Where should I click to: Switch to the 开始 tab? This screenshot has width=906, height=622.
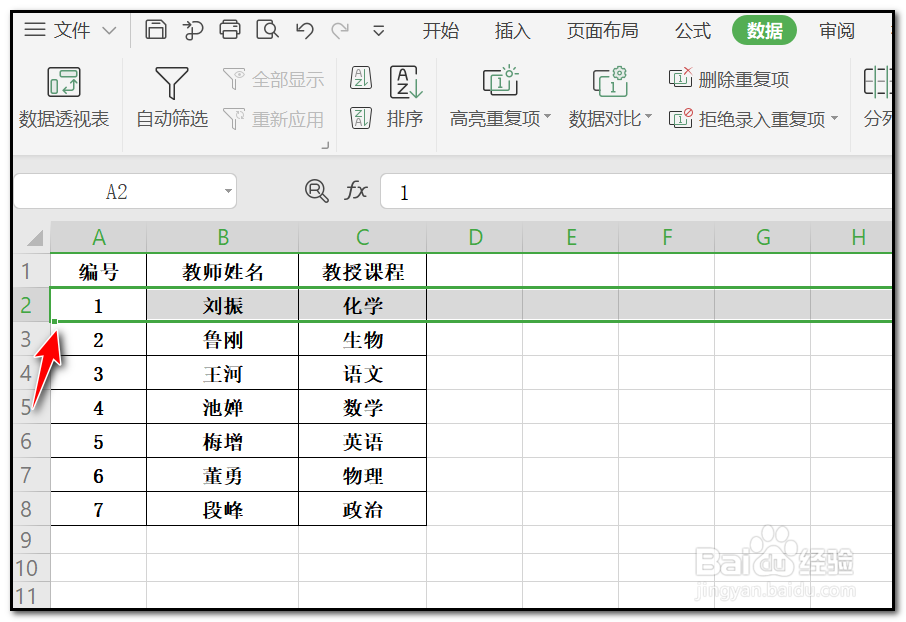click(440, 30)
